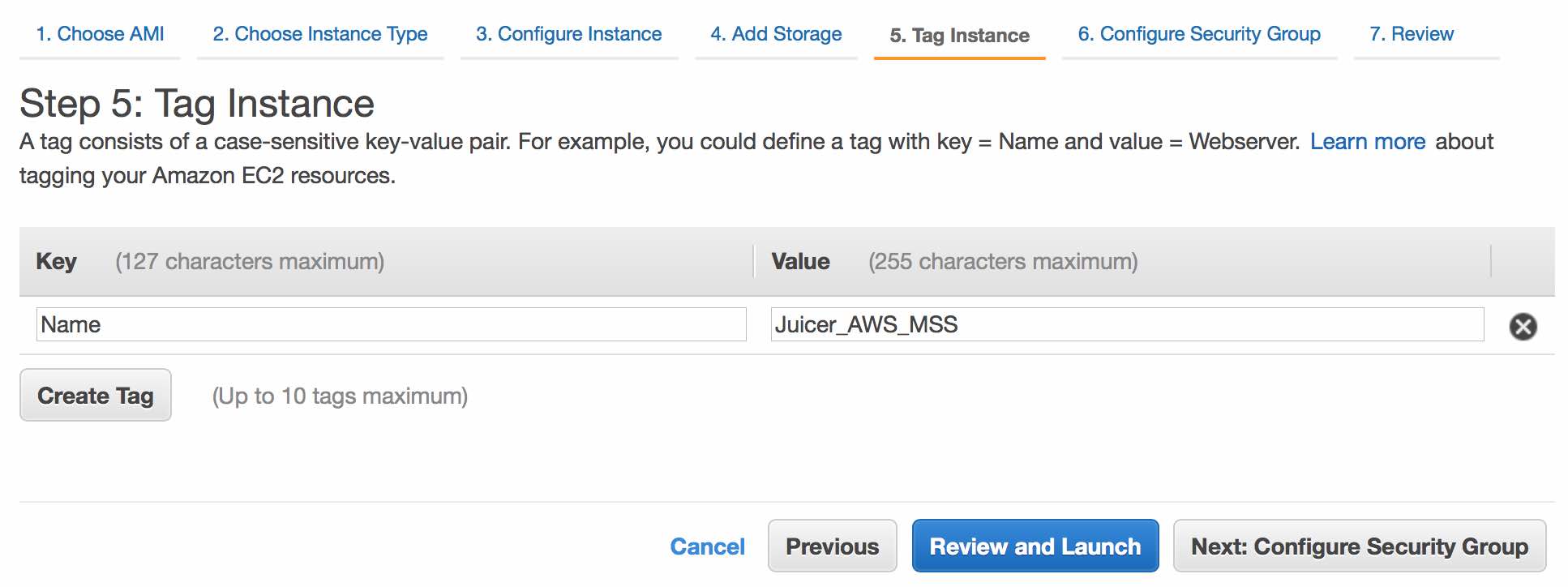The image size is (1568, 587).
Task: Remove the Name tag row
Action: coord(1523,326)
